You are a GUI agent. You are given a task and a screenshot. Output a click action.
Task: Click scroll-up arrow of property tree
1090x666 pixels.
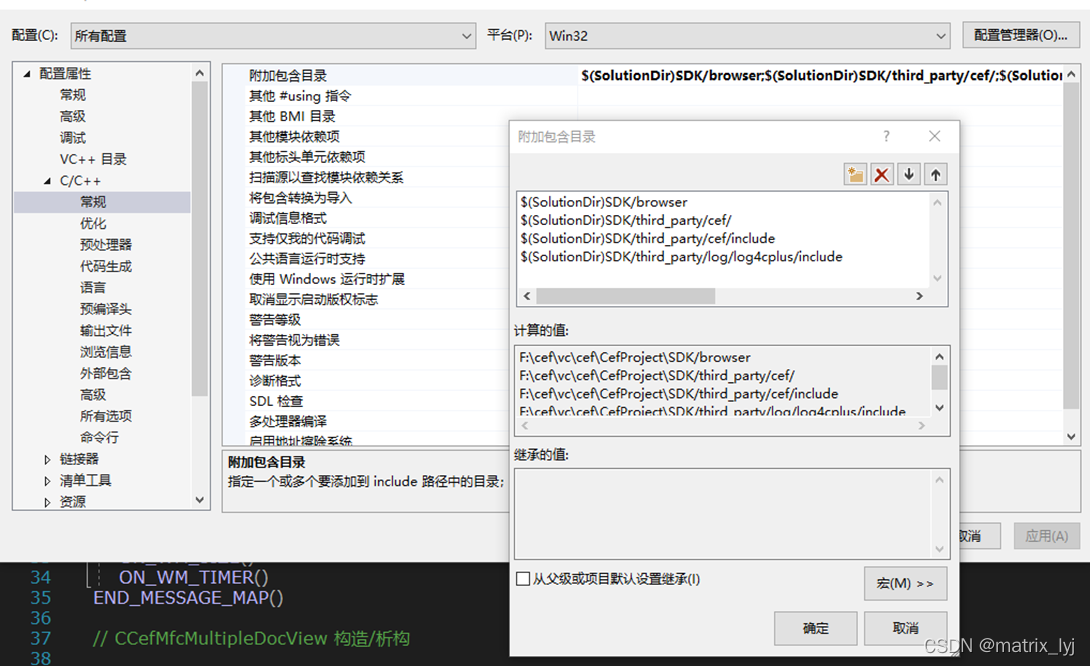[200, 73]
